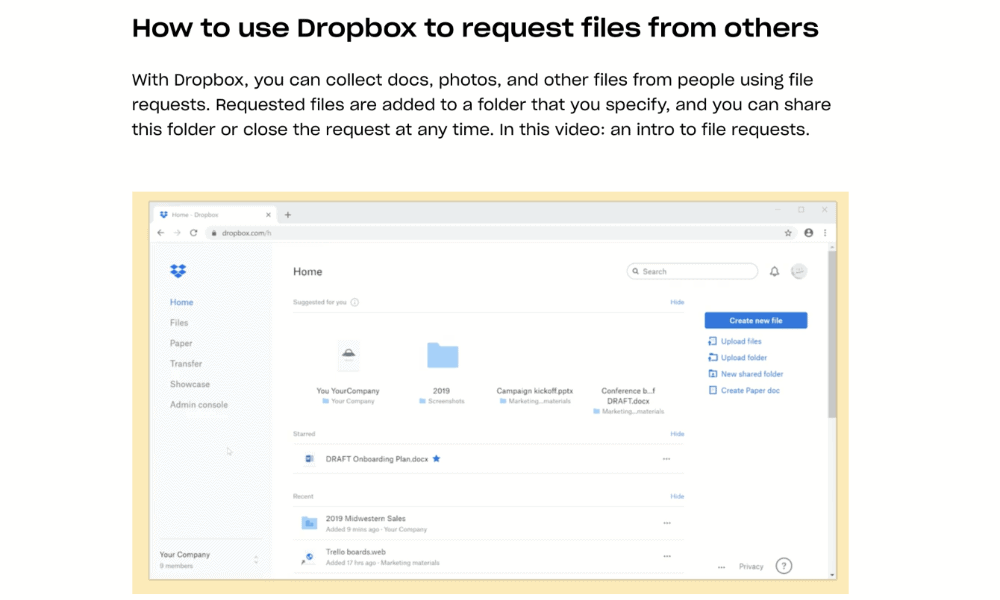Image resolution: width=1000 pixels, height=600 pixels.
Task: Open the Admin console from the sidebar
Action: point(197,404)
